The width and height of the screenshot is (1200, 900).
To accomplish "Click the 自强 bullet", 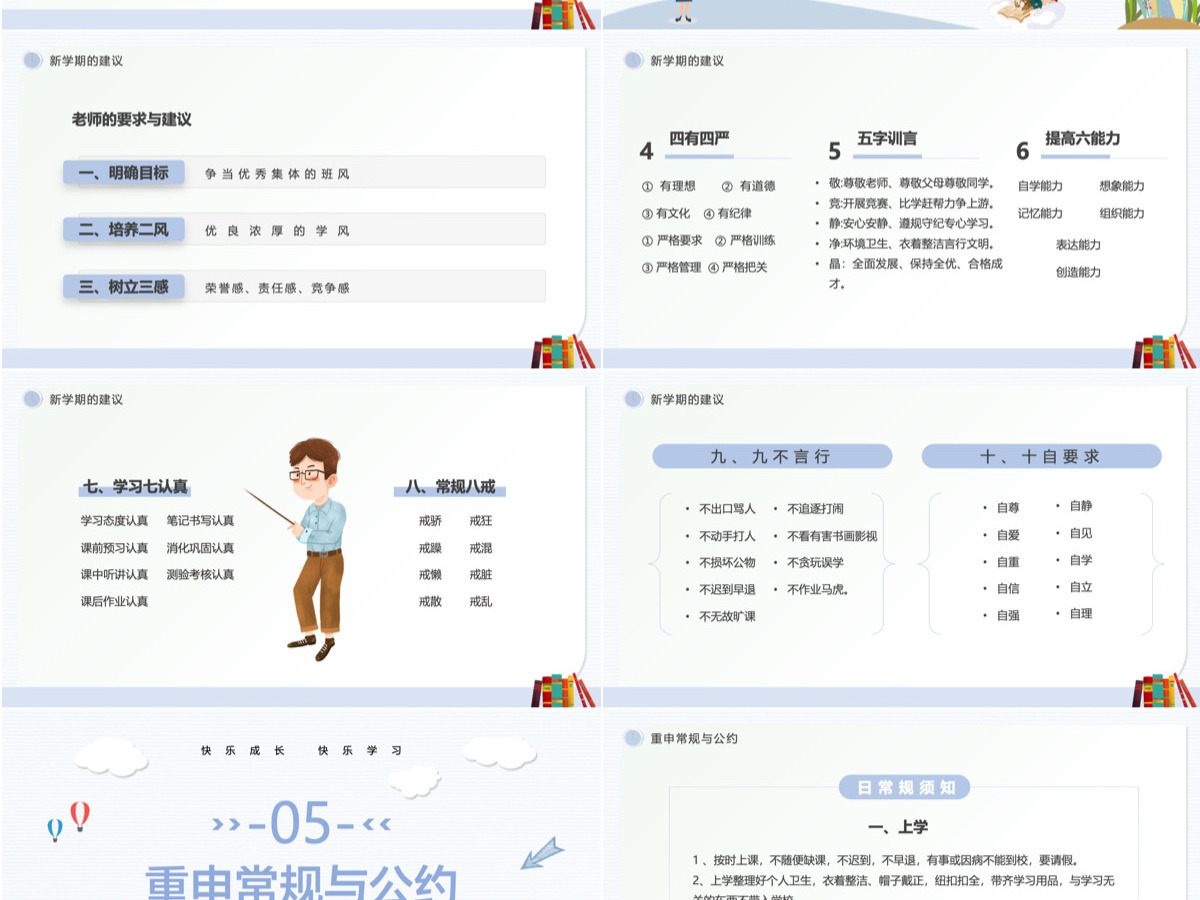I will click(1002, 616).
